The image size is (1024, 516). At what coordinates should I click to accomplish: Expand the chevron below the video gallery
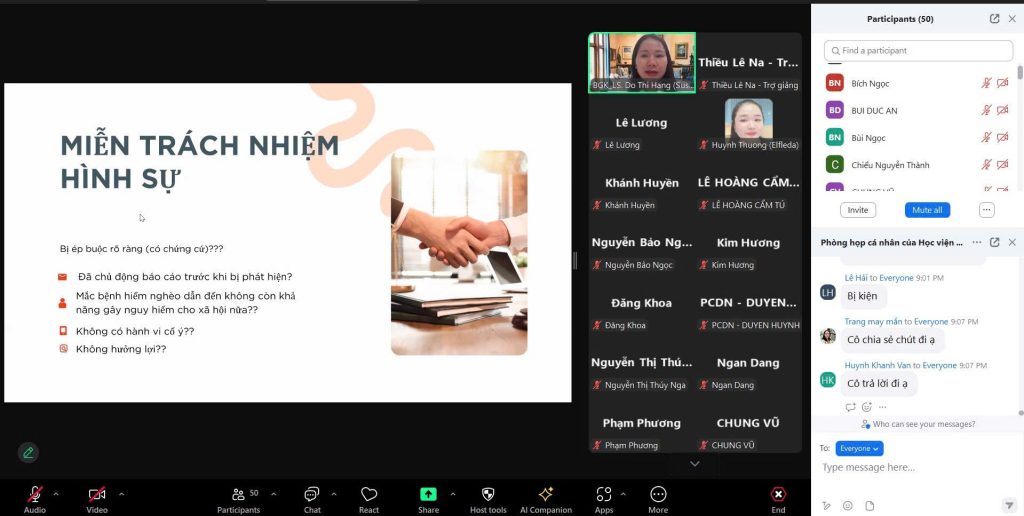click(x=695, y=464)
